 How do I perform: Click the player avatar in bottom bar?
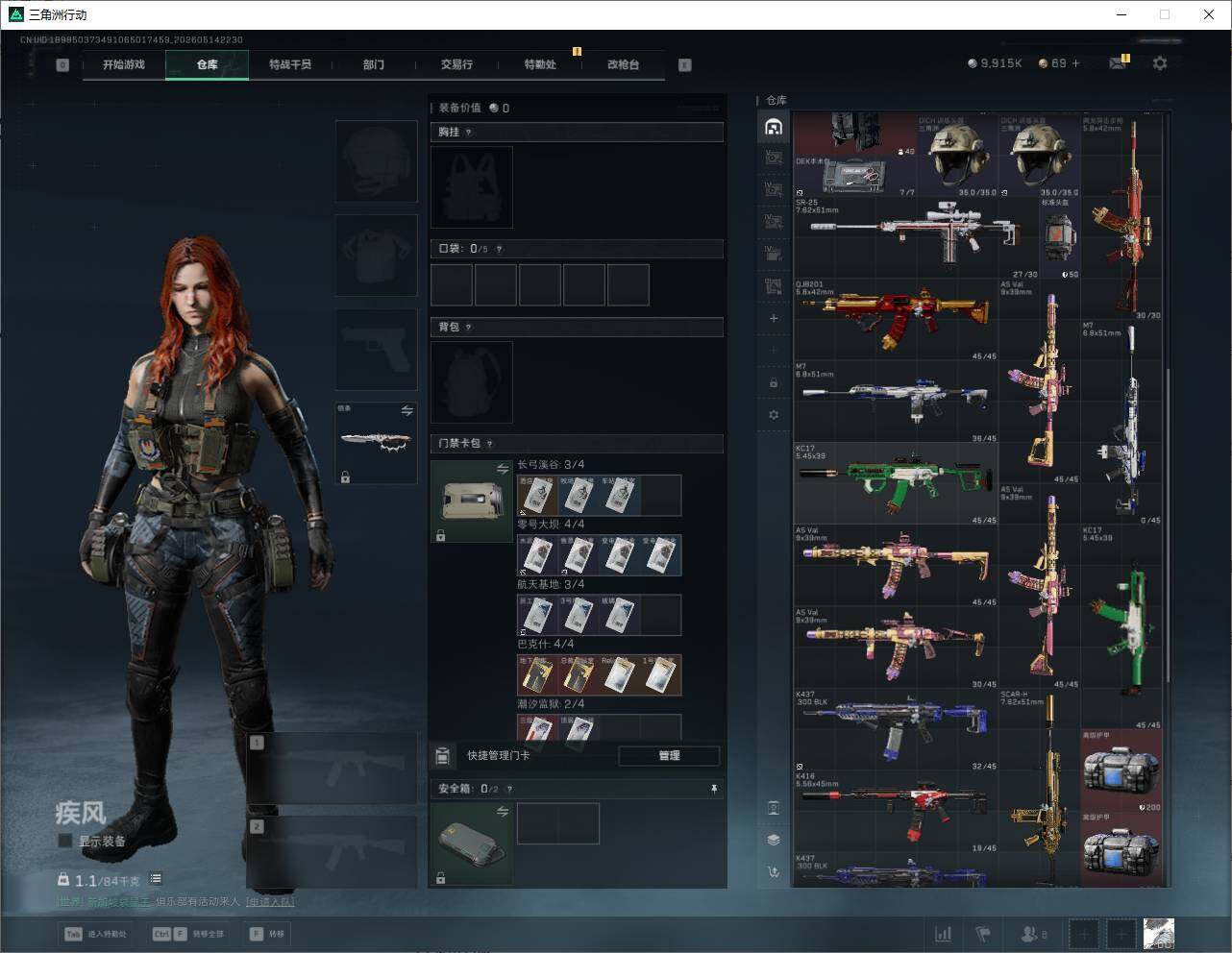point(1159,934)
